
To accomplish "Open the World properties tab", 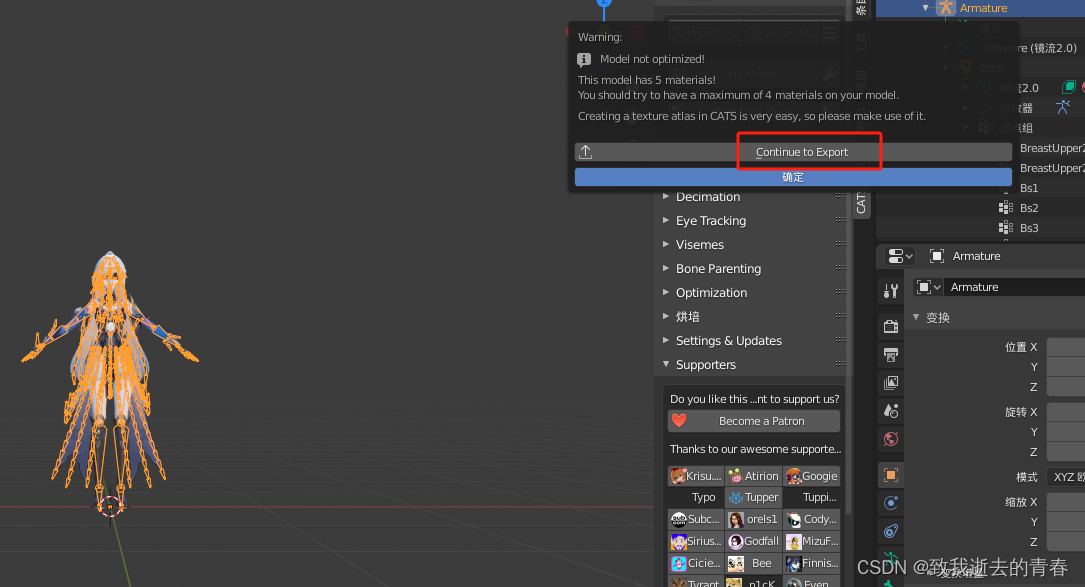I will click(891, 439).
